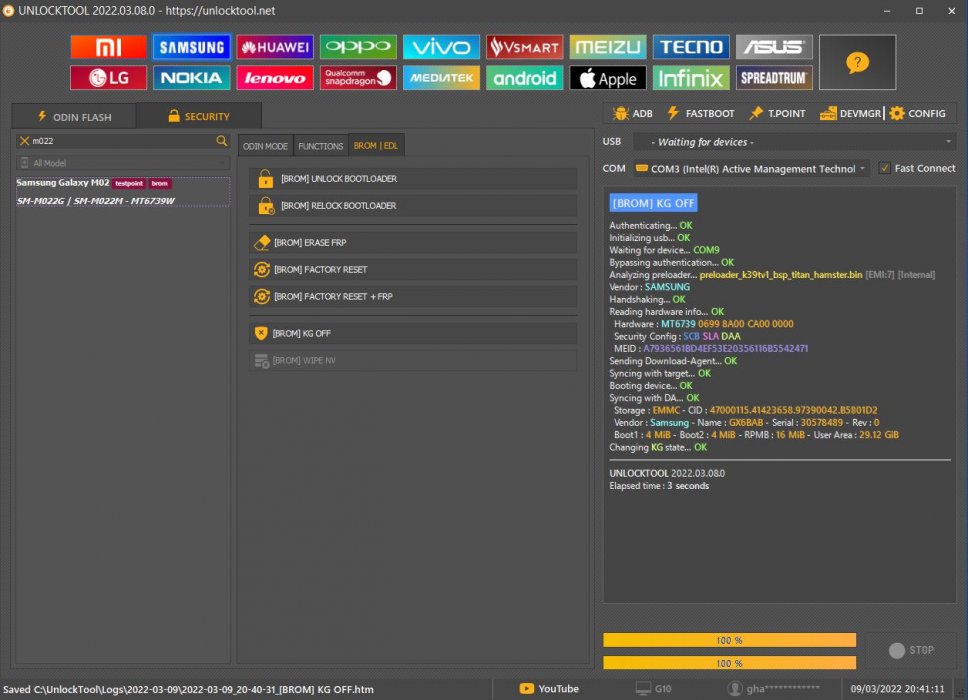The height and width of the screenshot is (700, 968).
Task: Open the ADB toolbar item
Action: coord(633,114)
